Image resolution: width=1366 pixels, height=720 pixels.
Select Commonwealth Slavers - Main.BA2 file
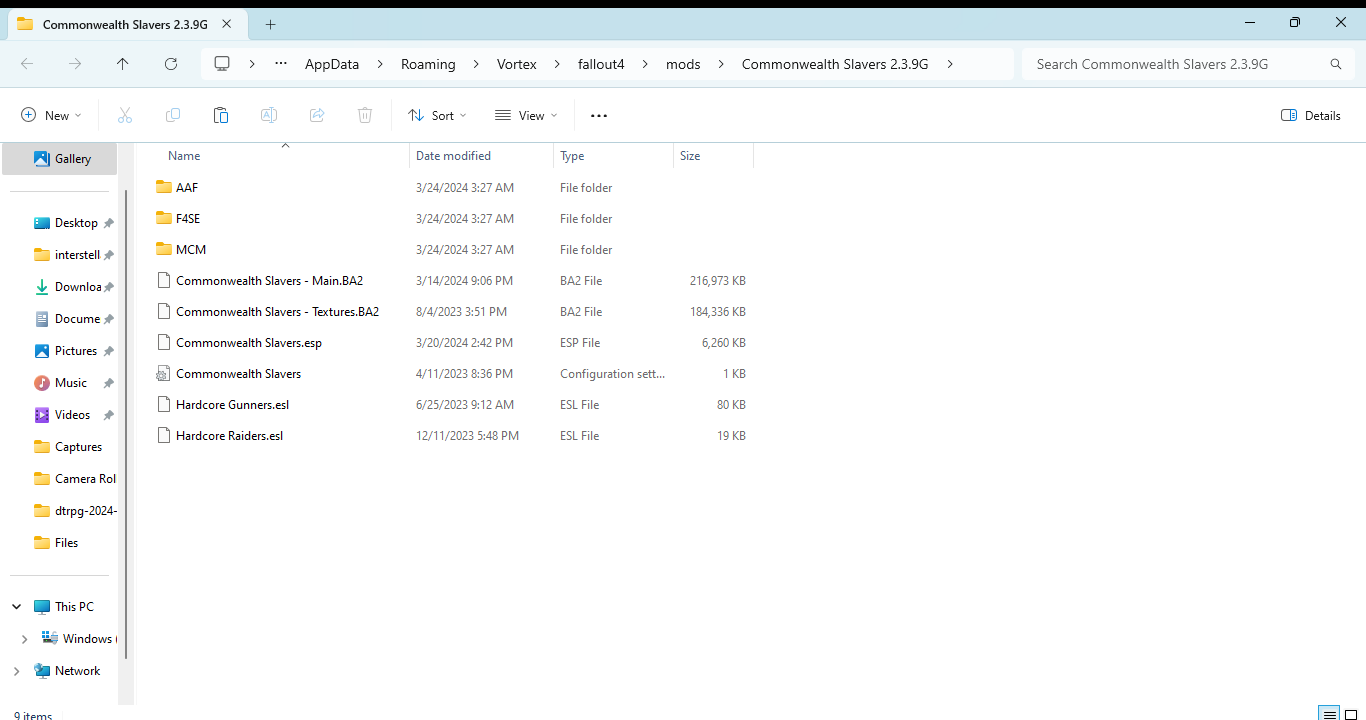(x=270, y=281)
